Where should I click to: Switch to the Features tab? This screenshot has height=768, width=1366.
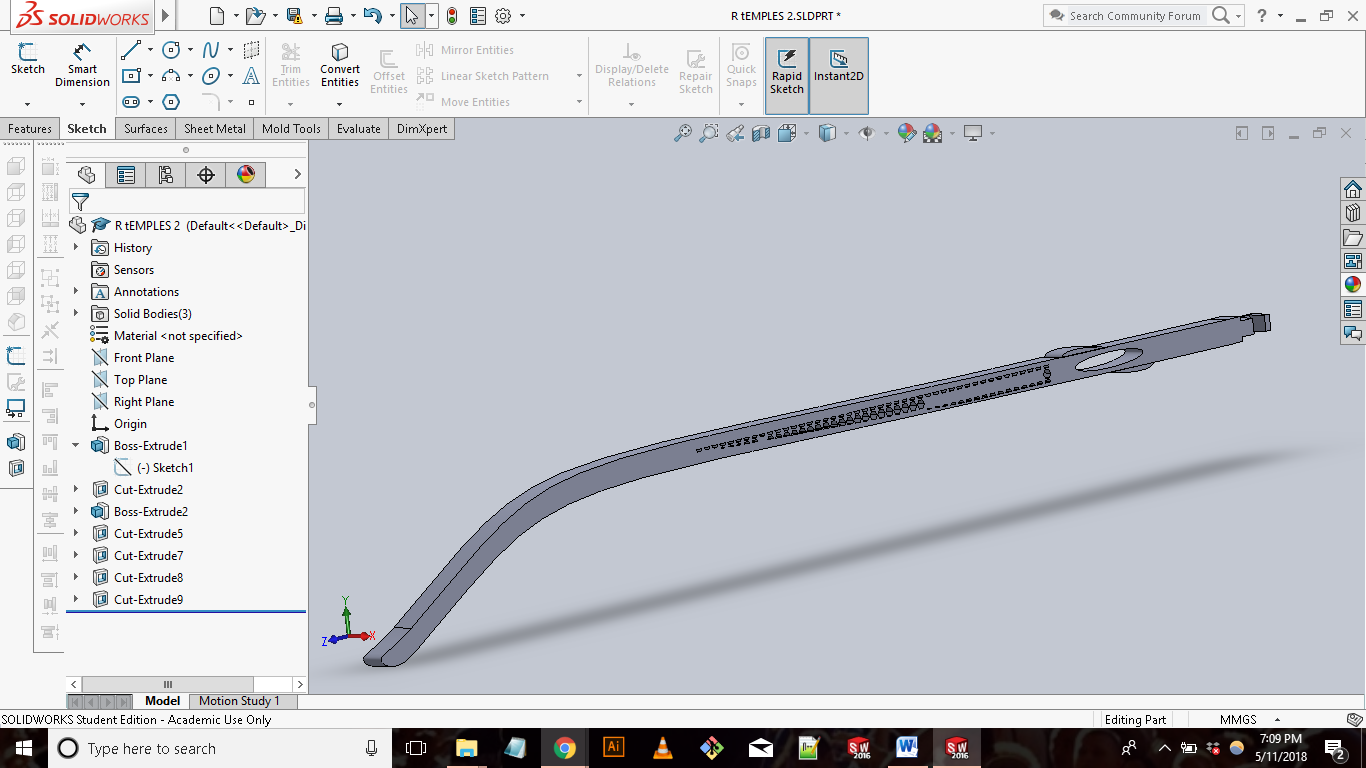(30, 129)
